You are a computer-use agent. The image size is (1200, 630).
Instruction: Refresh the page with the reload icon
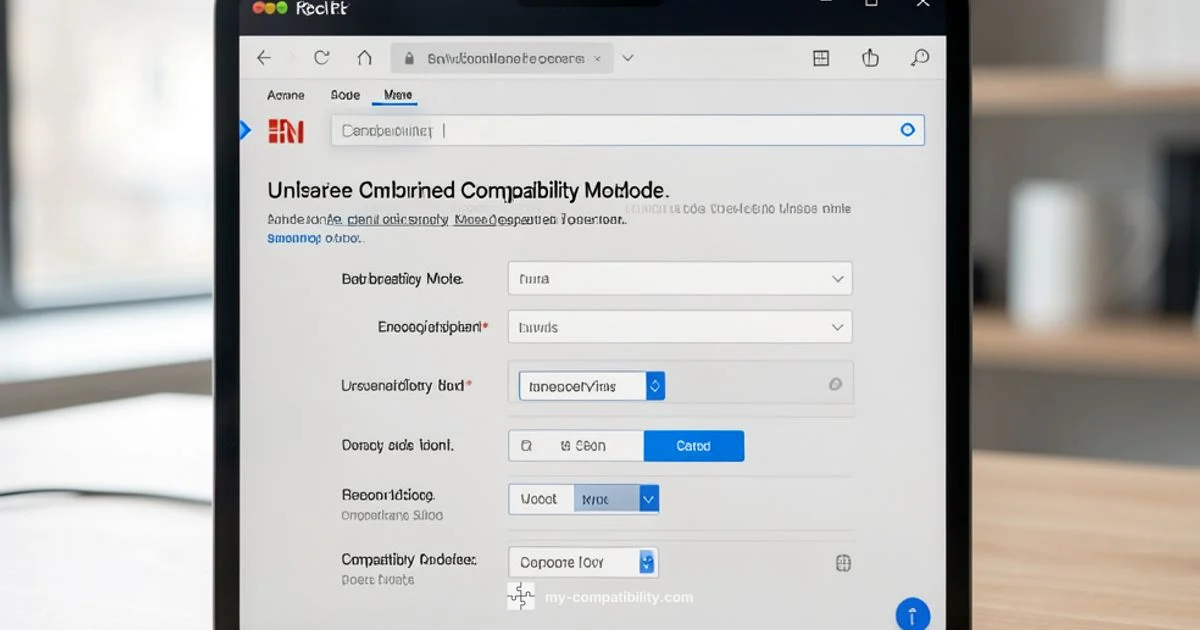321,57
